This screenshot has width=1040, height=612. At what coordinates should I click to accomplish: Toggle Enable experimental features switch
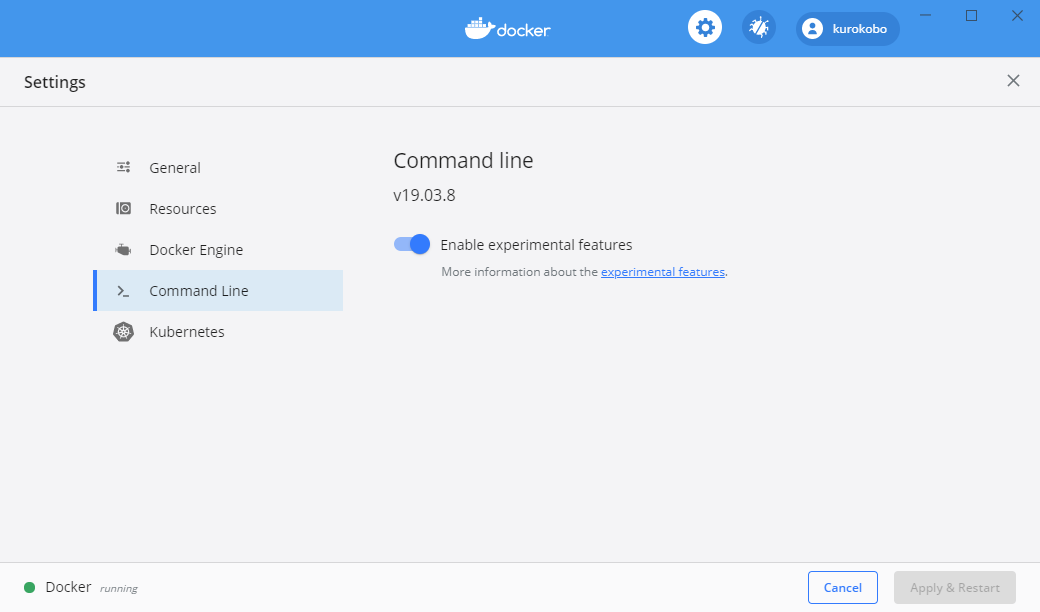[x=411, y=244]
